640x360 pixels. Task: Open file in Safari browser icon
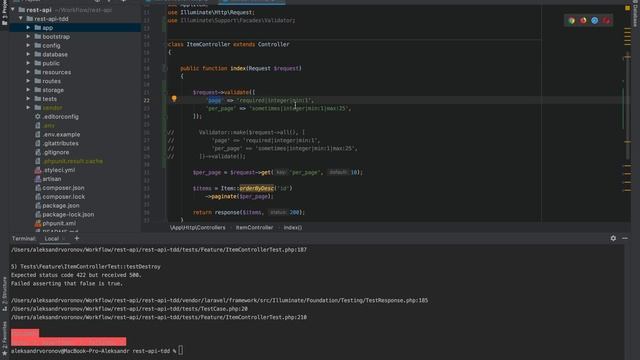(x=594, y=20)
